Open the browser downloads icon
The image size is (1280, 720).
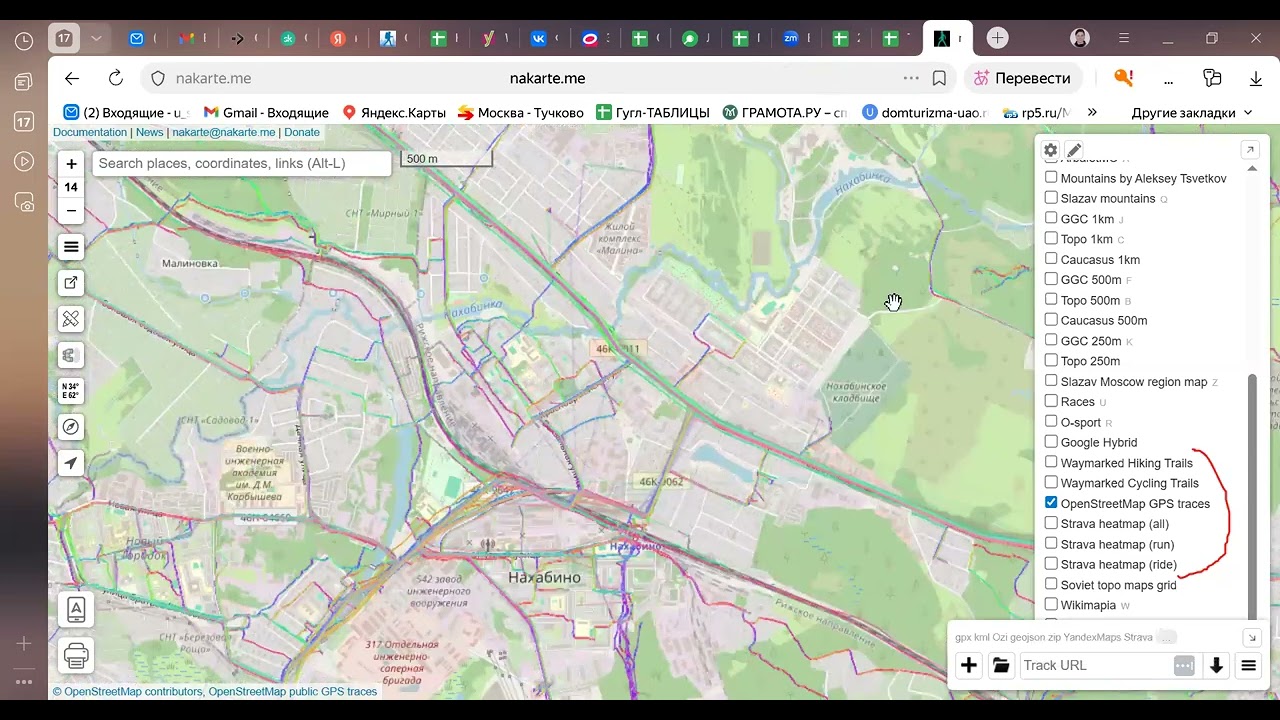click(x=1256, y=78)
